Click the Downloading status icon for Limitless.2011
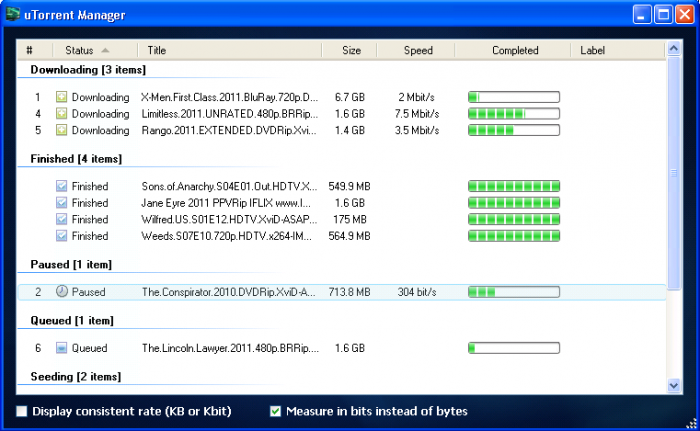The image size is (700, 431). pyautogui.click(x=61, y=113)
